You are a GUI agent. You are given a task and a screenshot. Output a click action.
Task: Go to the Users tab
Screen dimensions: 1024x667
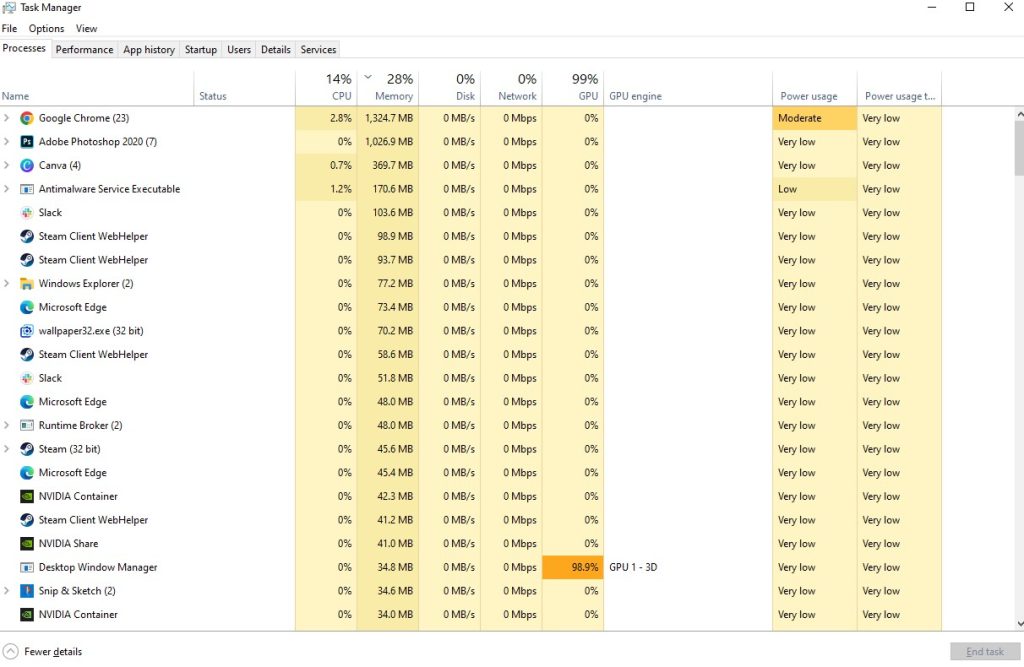[239, 50]
